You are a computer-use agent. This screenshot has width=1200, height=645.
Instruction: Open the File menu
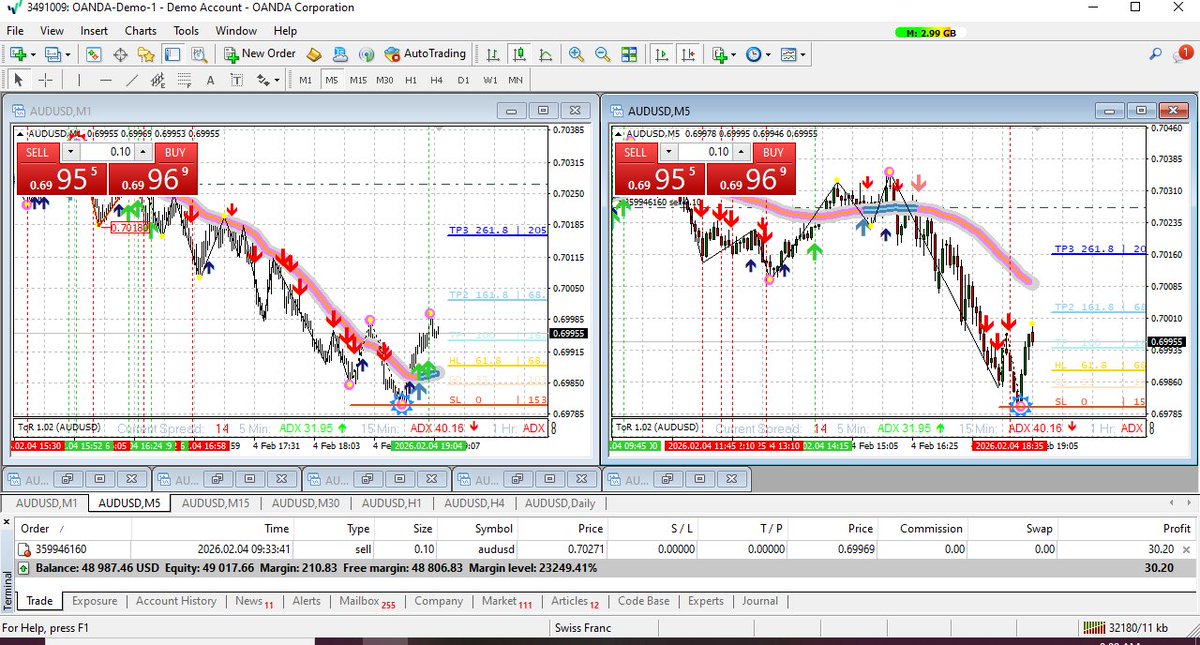point(16,31)
